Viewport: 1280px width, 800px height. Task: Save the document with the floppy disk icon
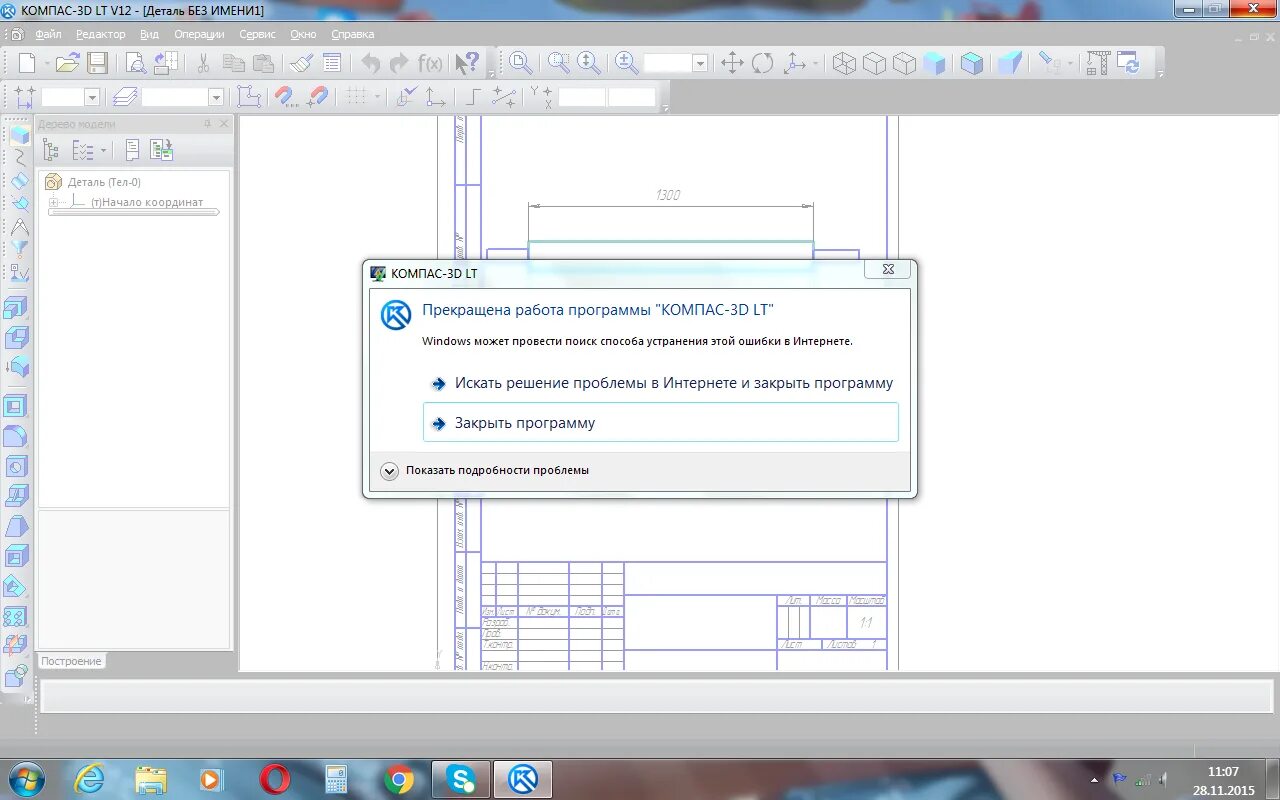point(97,63)
